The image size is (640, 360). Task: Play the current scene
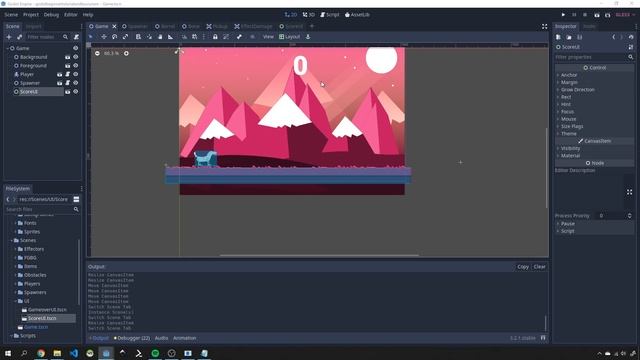[x=597, y=15]
